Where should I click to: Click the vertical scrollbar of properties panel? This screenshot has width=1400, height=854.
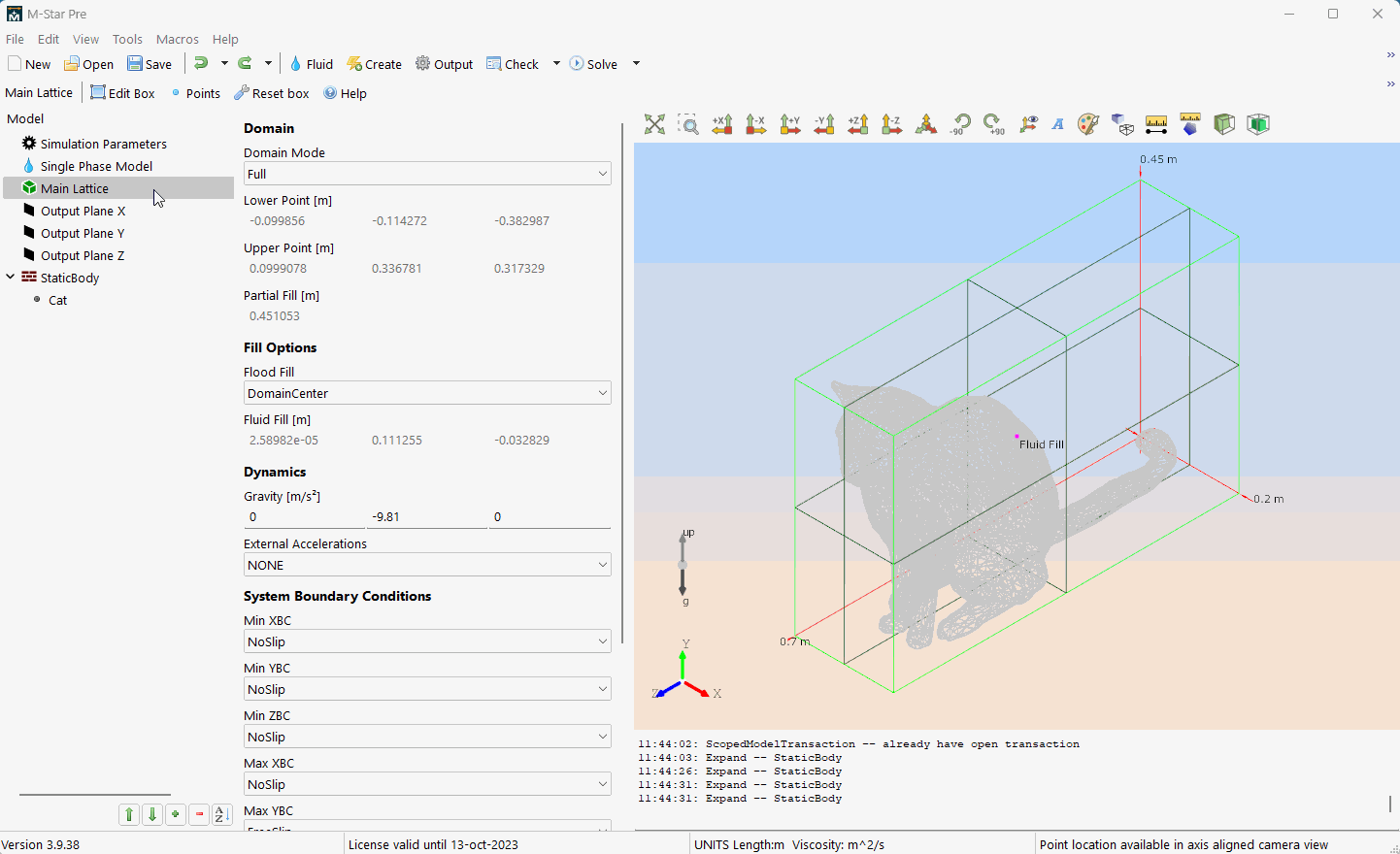tap(621, 383)
